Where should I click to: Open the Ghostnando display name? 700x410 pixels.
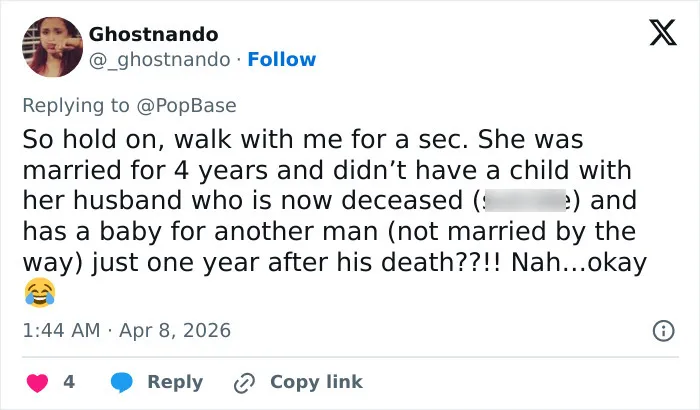pyautogui.click(x=154, y=34)
